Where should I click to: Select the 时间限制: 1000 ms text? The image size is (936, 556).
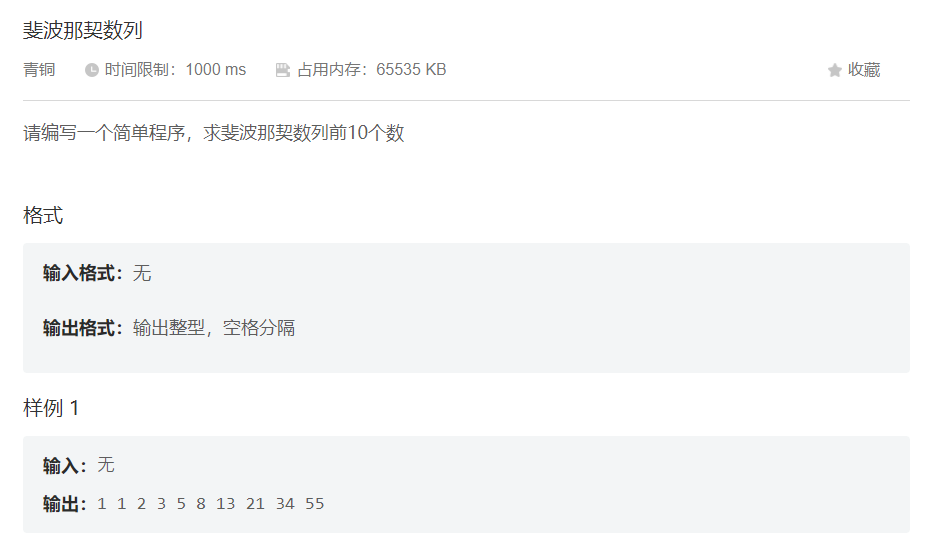(175, 70)
